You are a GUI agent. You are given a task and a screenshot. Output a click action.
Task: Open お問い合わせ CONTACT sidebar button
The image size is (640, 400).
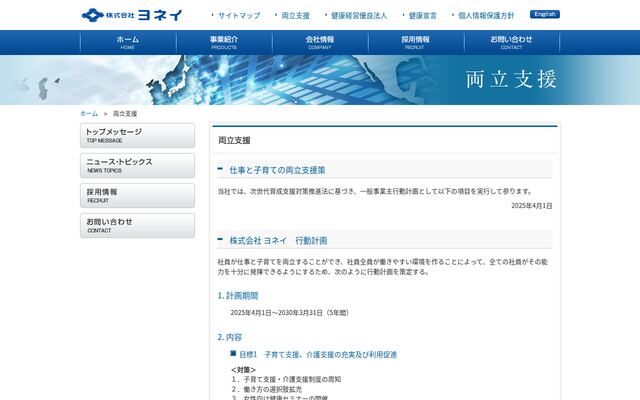point(137,225)
